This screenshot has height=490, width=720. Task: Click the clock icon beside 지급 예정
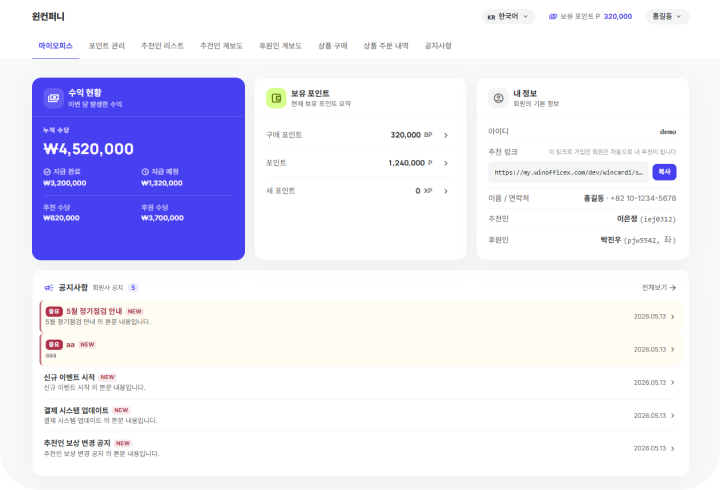point(145,172)
